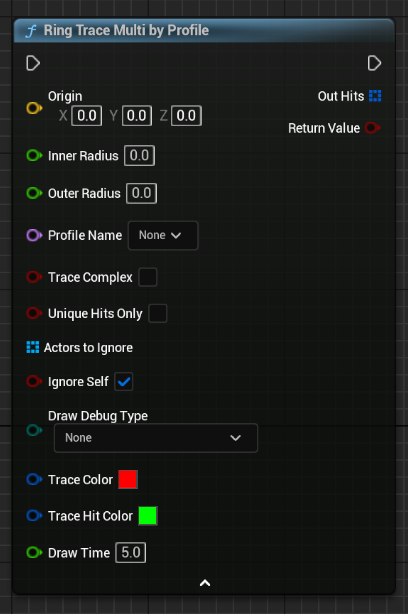This screenshot has width=408, height=614.
Task: Select the Ring Trace Multi by Profile title
Action: (126, 31)
